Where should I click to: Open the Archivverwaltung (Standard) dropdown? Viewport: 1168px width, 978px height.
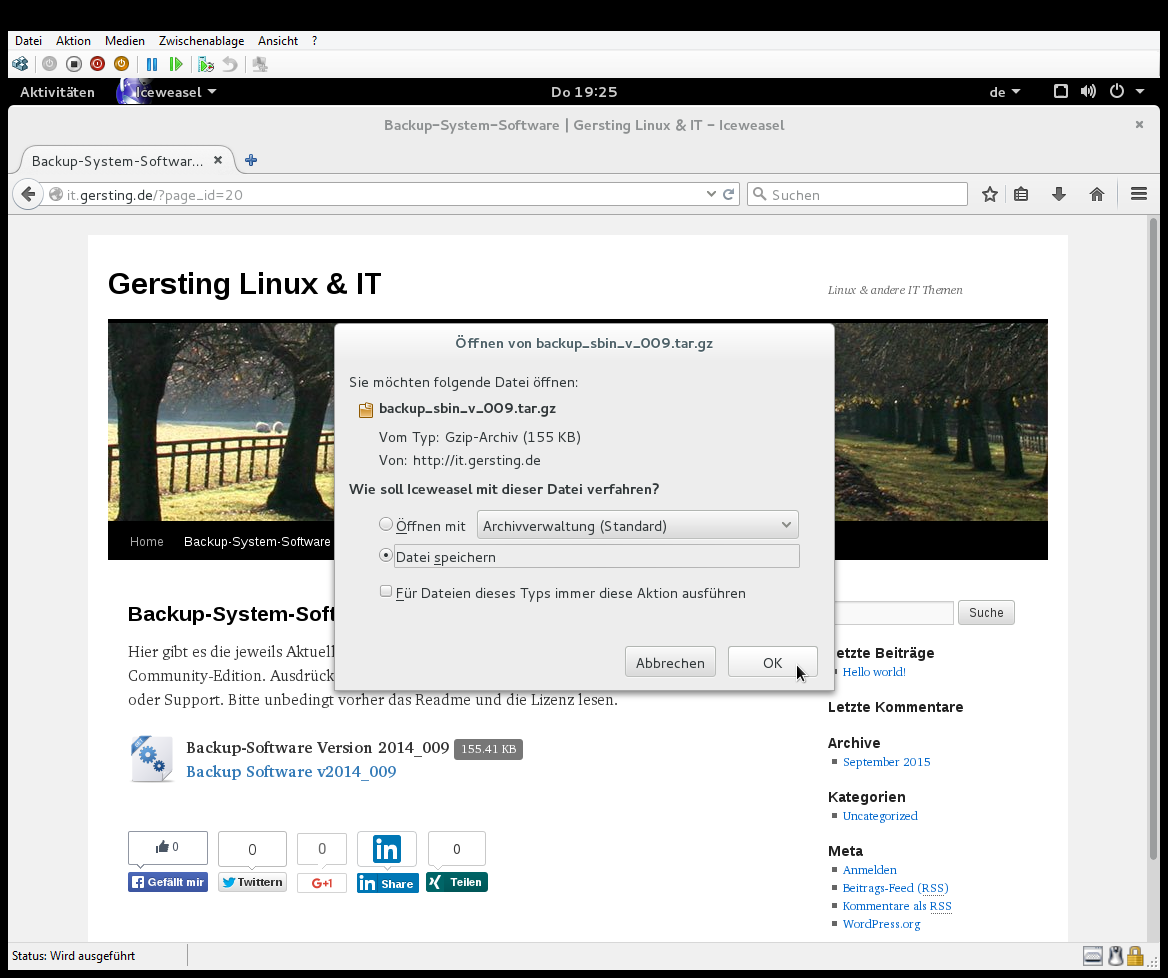(638, 525)
